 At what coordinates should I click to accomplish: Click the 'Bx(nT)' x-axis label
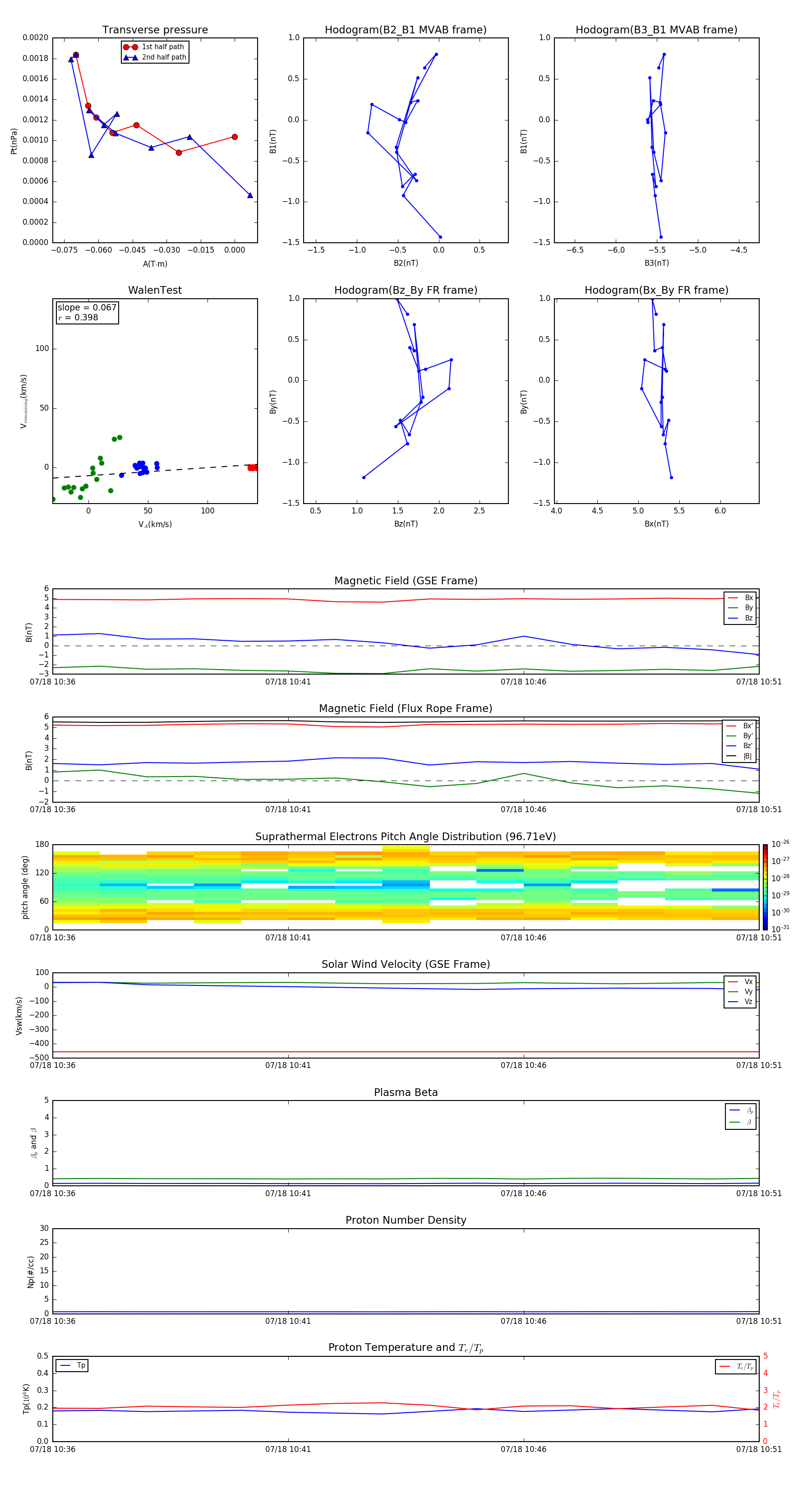tap(656, 524)
